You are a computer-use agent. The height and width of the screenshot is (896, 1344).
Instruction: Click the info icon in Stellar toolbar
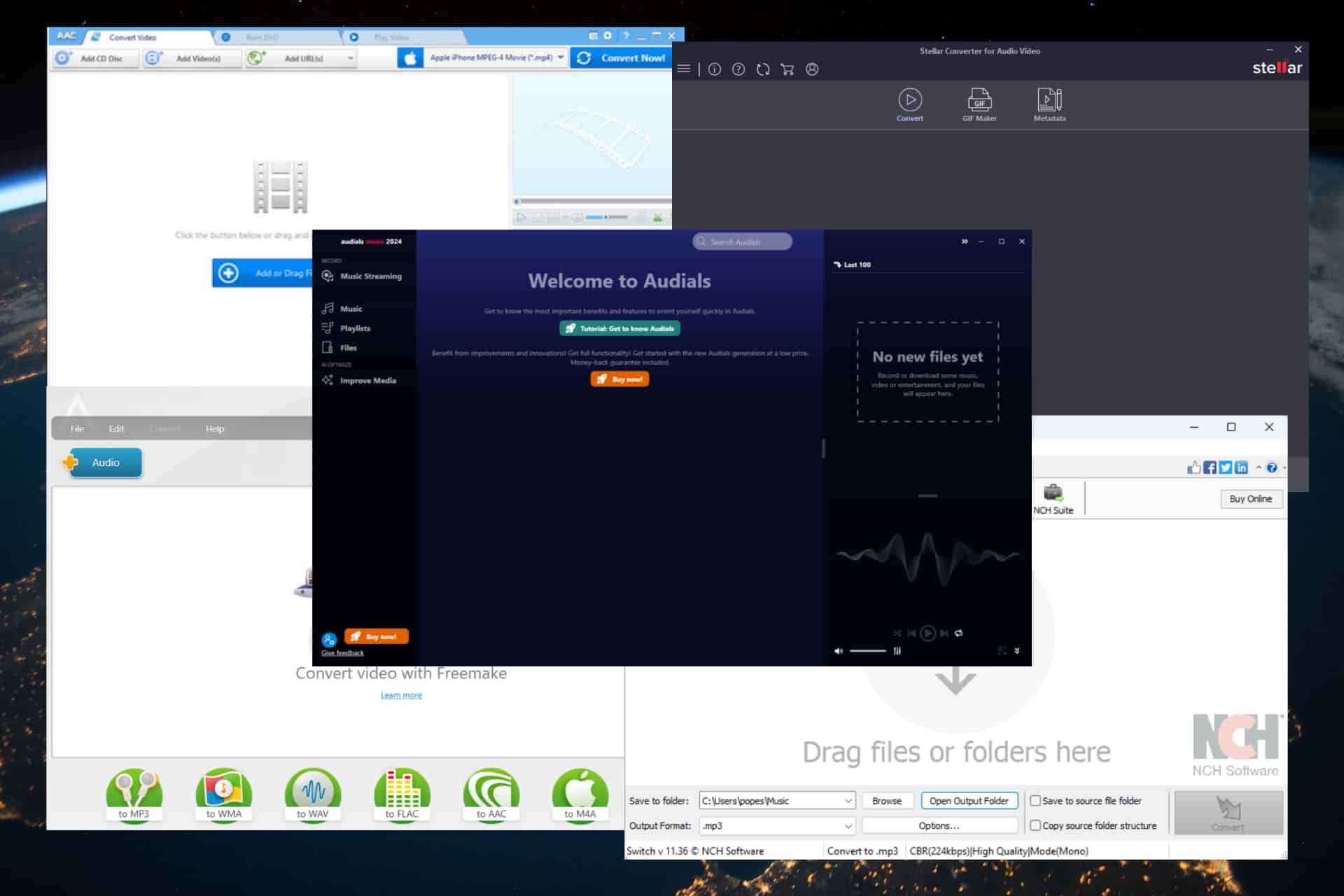pyautogui.click(x=714, y=69)
